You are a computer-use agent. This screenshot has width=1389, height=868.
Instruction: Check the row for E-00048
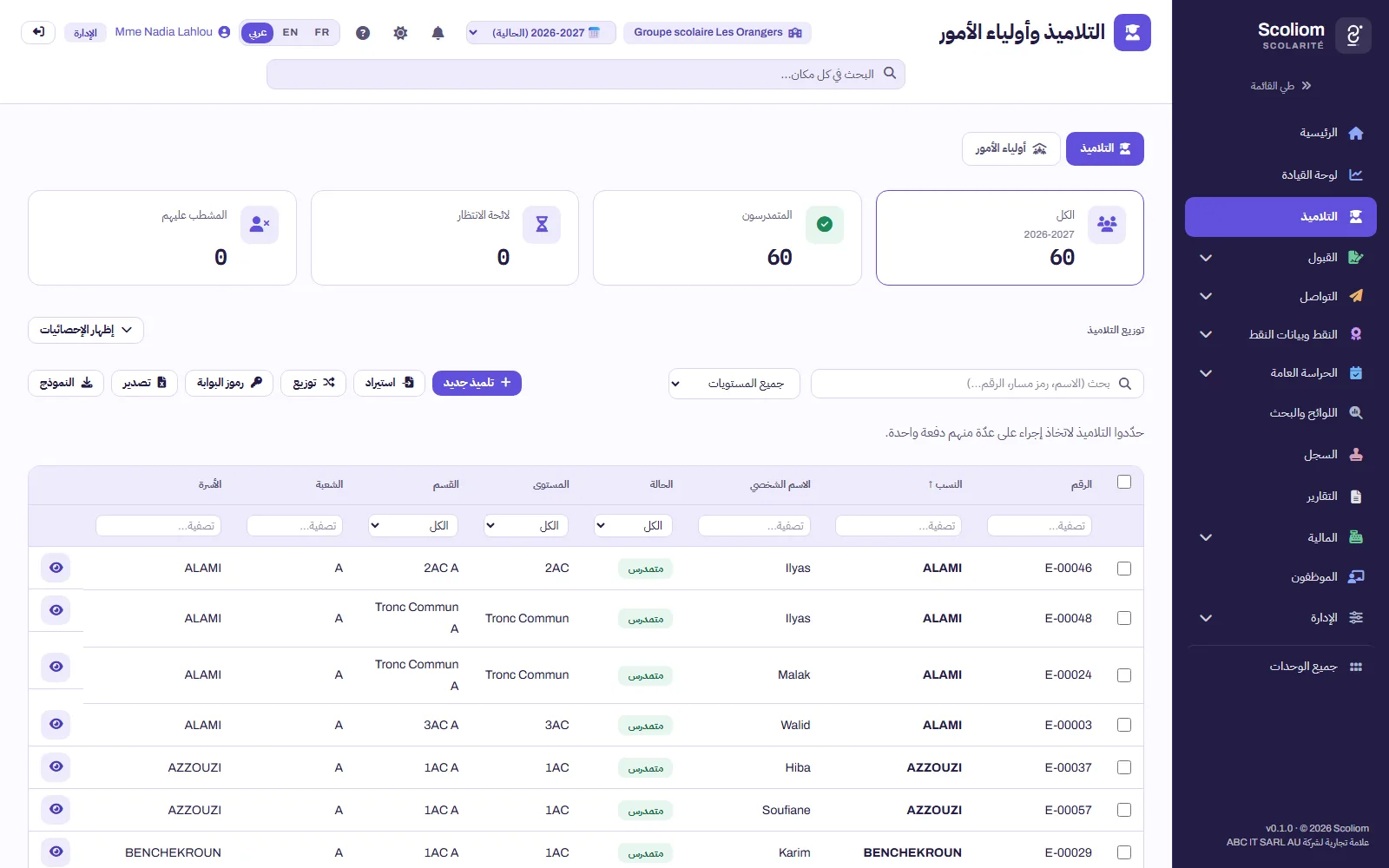pos(1124,618)
